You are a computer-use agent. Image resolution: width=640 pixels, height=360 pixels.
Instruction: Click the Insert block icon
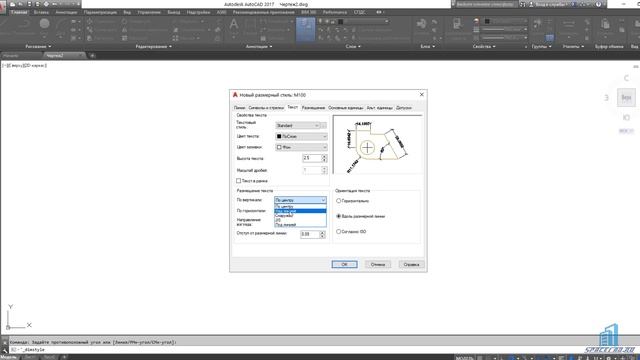click(421, 24)
